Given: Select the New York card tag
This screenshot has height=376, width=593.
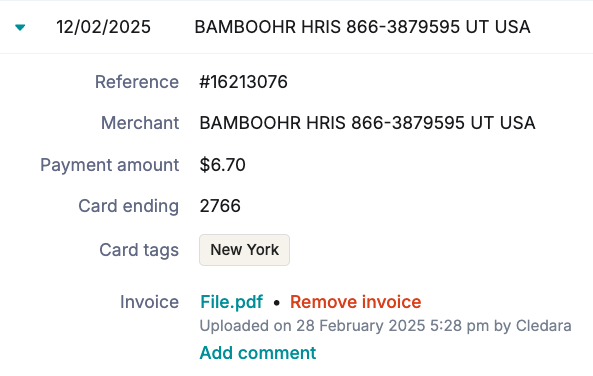Looking at the screenshot, I should [244, 250].
